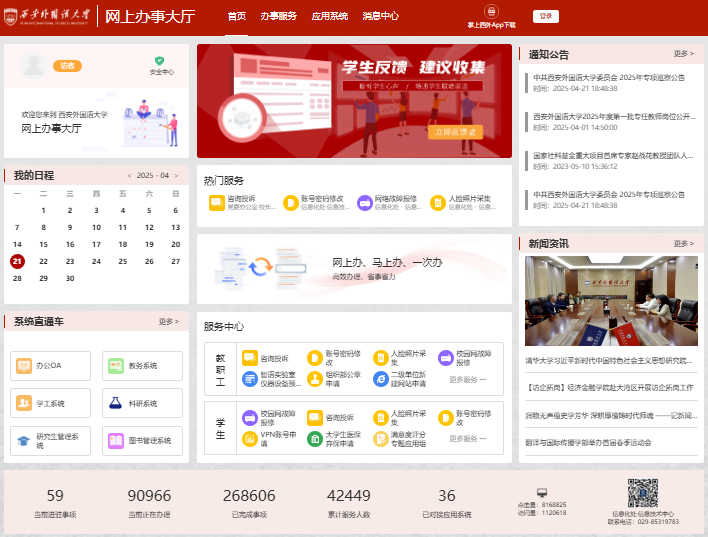The height and width of the screenshot is (537, 708).
Task: Open 润物无声塩史学芳华 news link
Action: [611, 416]
